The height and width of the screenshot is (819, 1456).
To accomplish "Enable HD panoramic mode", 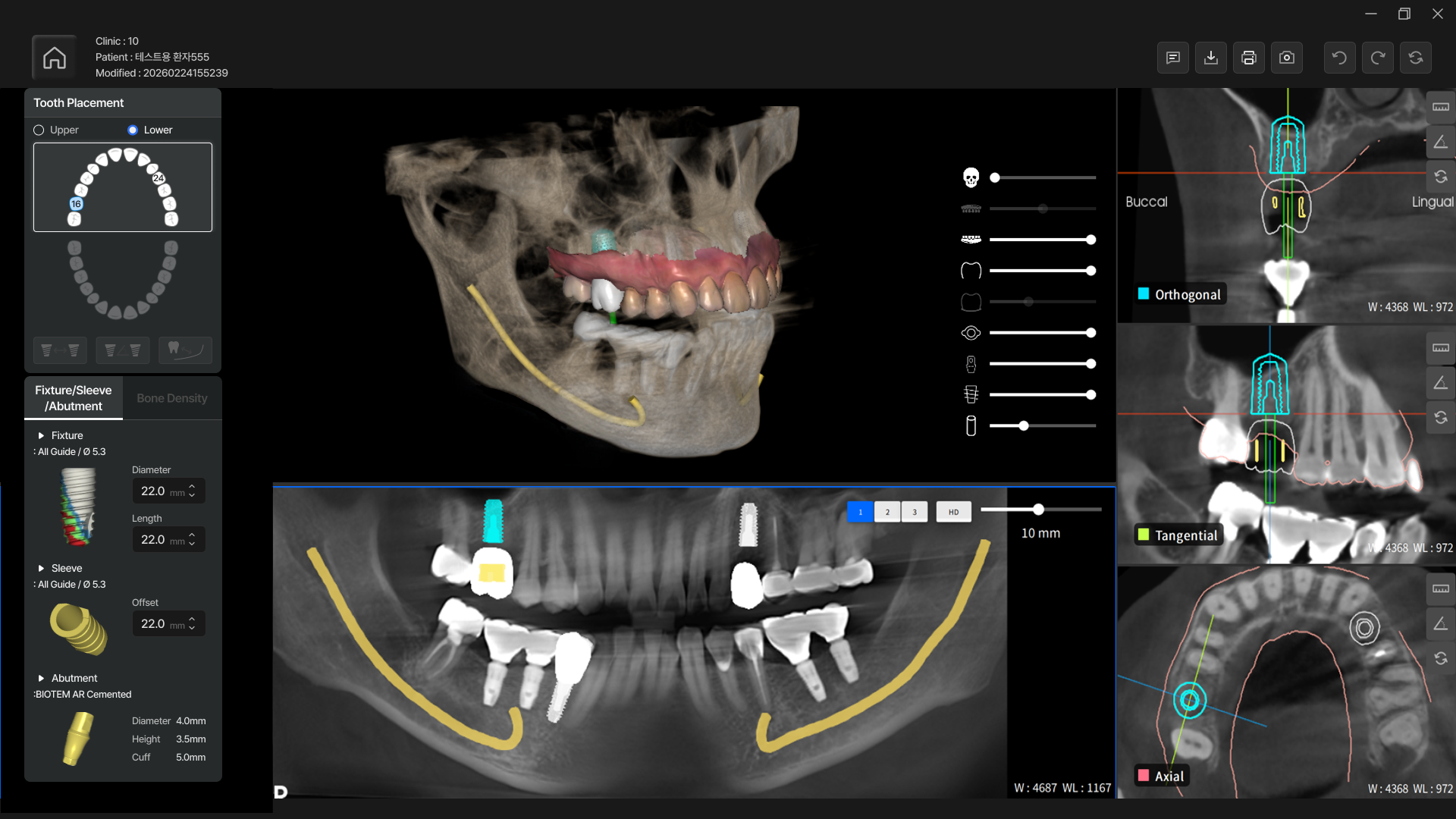I will pyautogui.click(x=953, y=512).
